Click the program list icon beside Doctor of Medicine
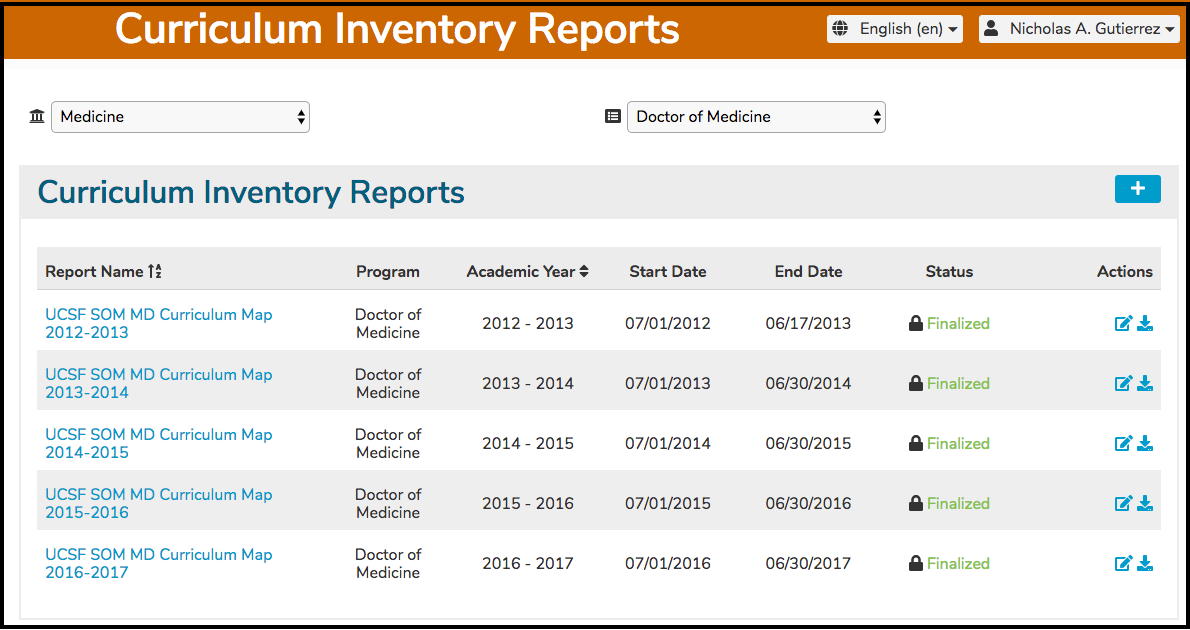Screen dimensions: 1190x630 point(612,117)
